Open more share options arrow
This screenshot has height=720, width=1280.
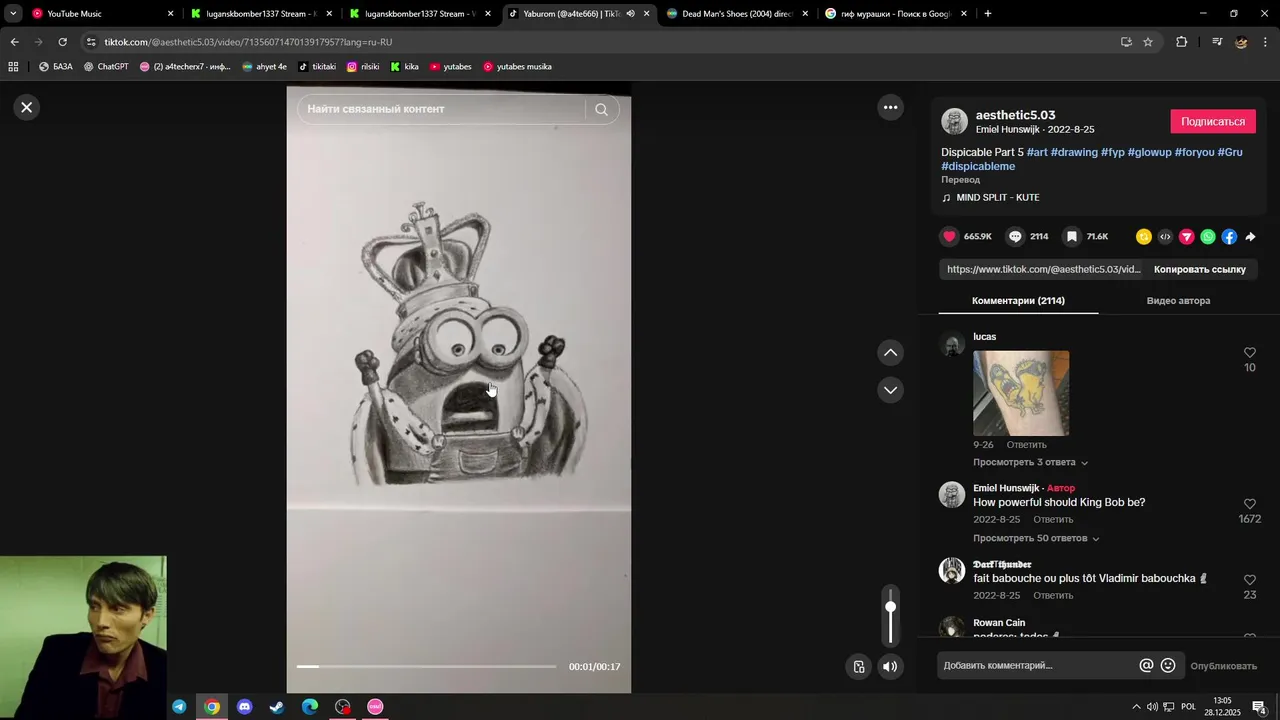[x=1250, y=237]
